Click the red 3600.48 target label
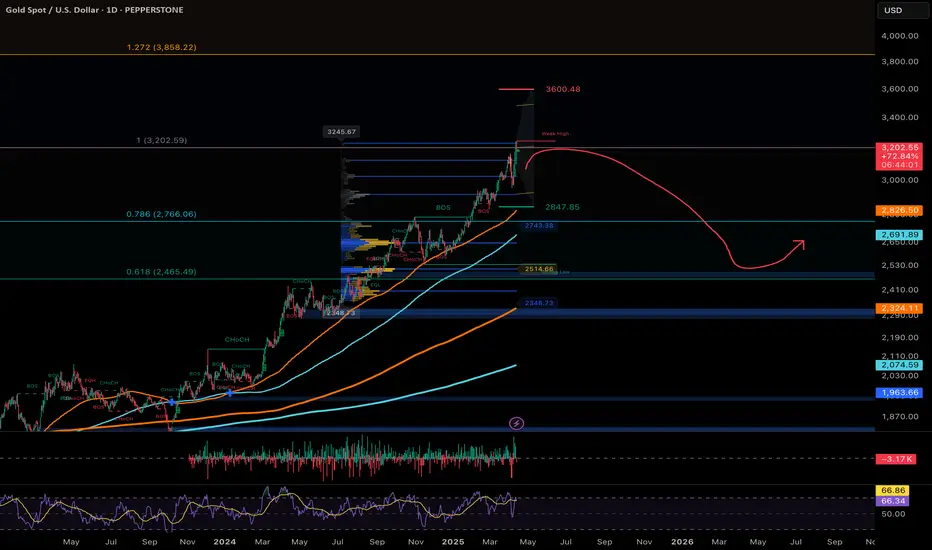The width and height of the screenshot is (932, 550). tap(563, 89)
